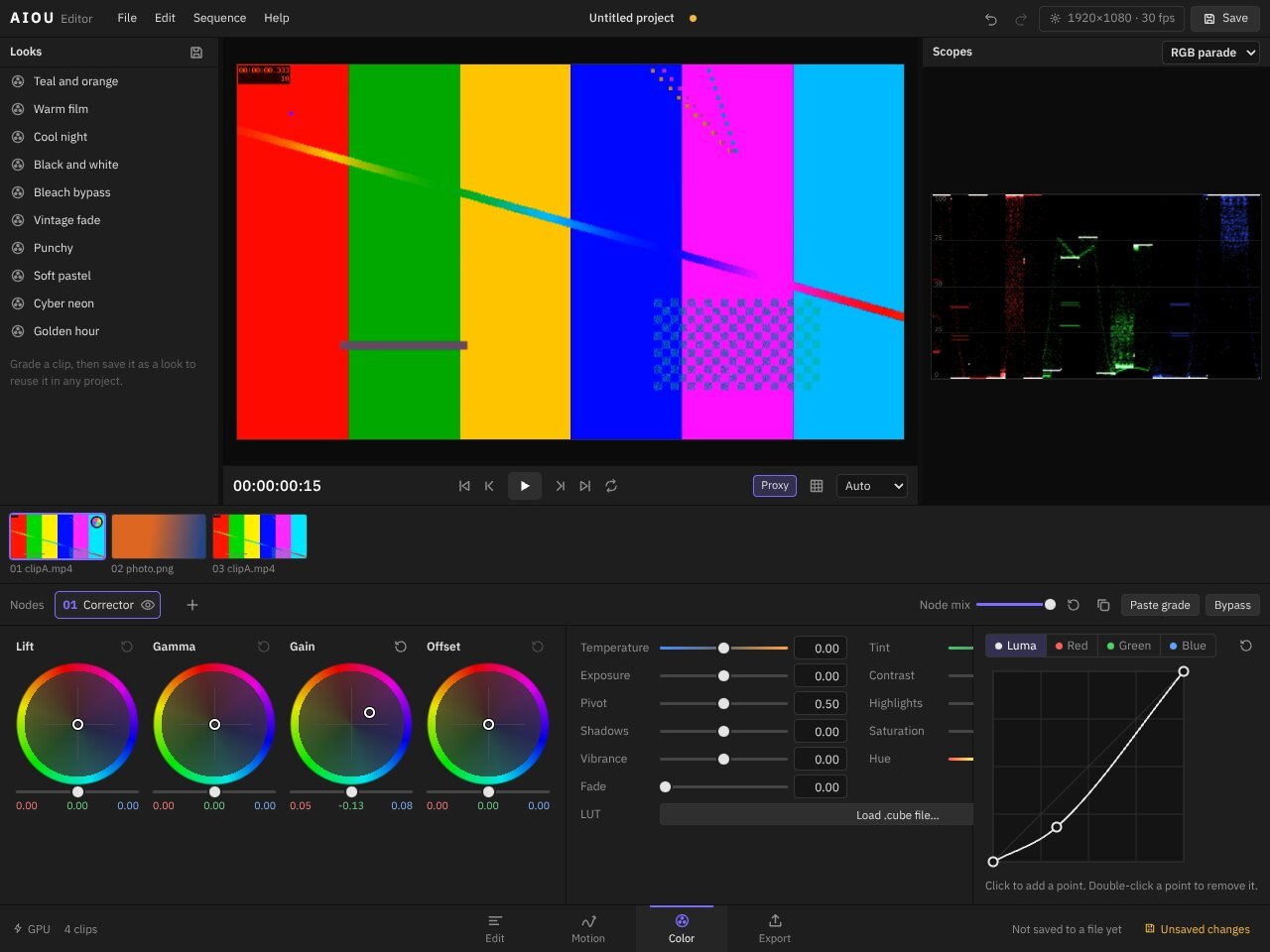This screenshot has height=952, width=1270.
Task: Click the Teal and orange look icon
Action: [x=18, y=81]
